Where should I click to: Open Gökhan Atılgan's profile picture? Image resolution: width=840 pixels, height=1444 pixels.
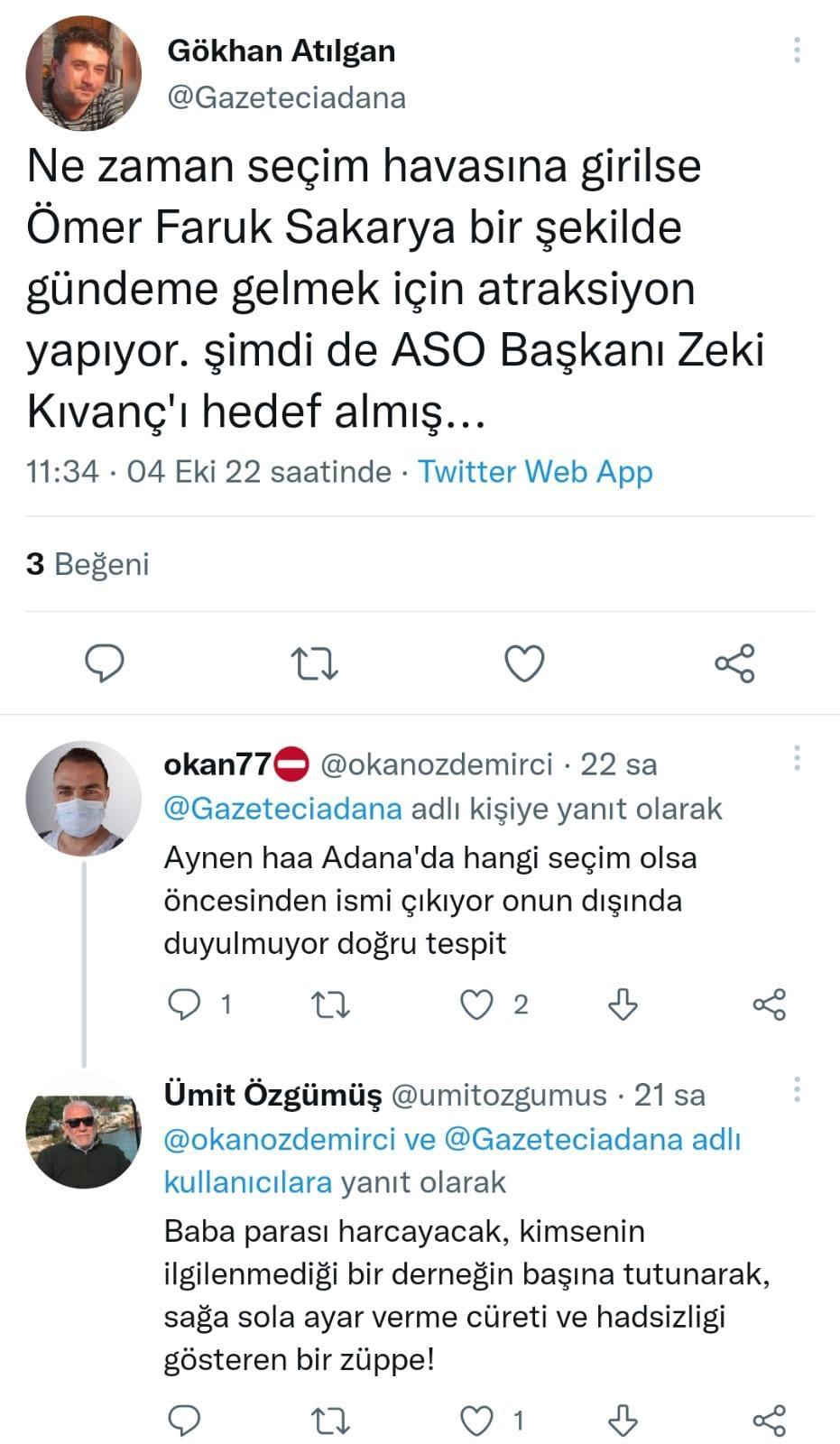pyautogui.click(x=84, y=74)
